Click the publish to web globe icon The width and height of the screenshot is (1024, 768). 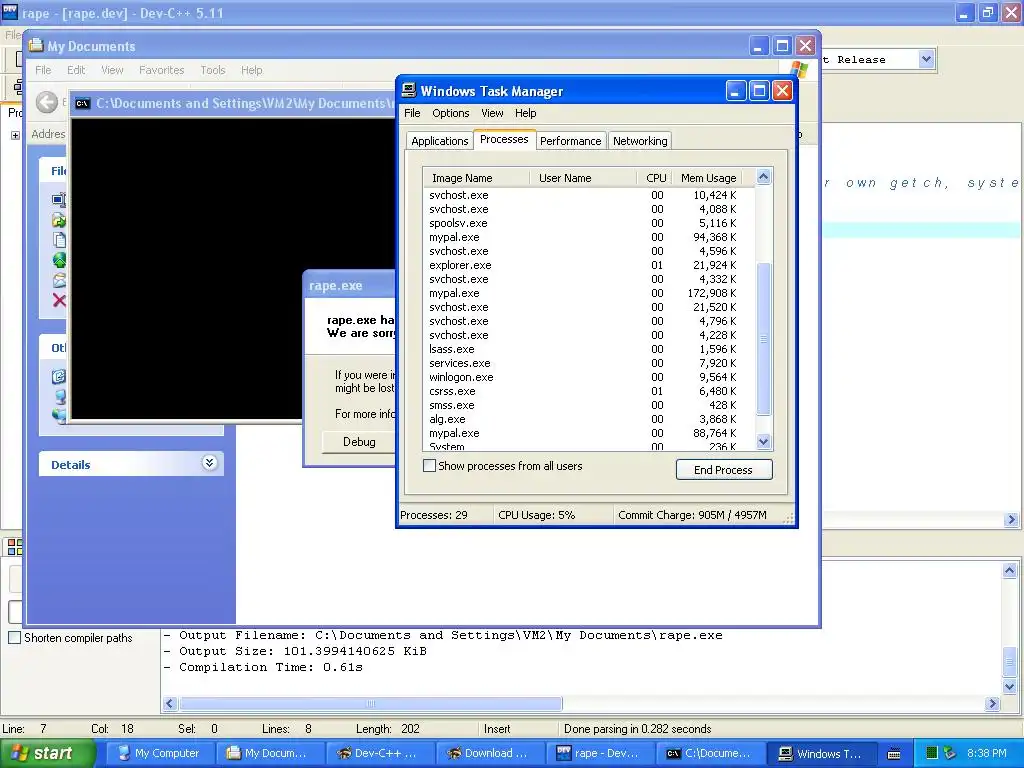(59, 260)
